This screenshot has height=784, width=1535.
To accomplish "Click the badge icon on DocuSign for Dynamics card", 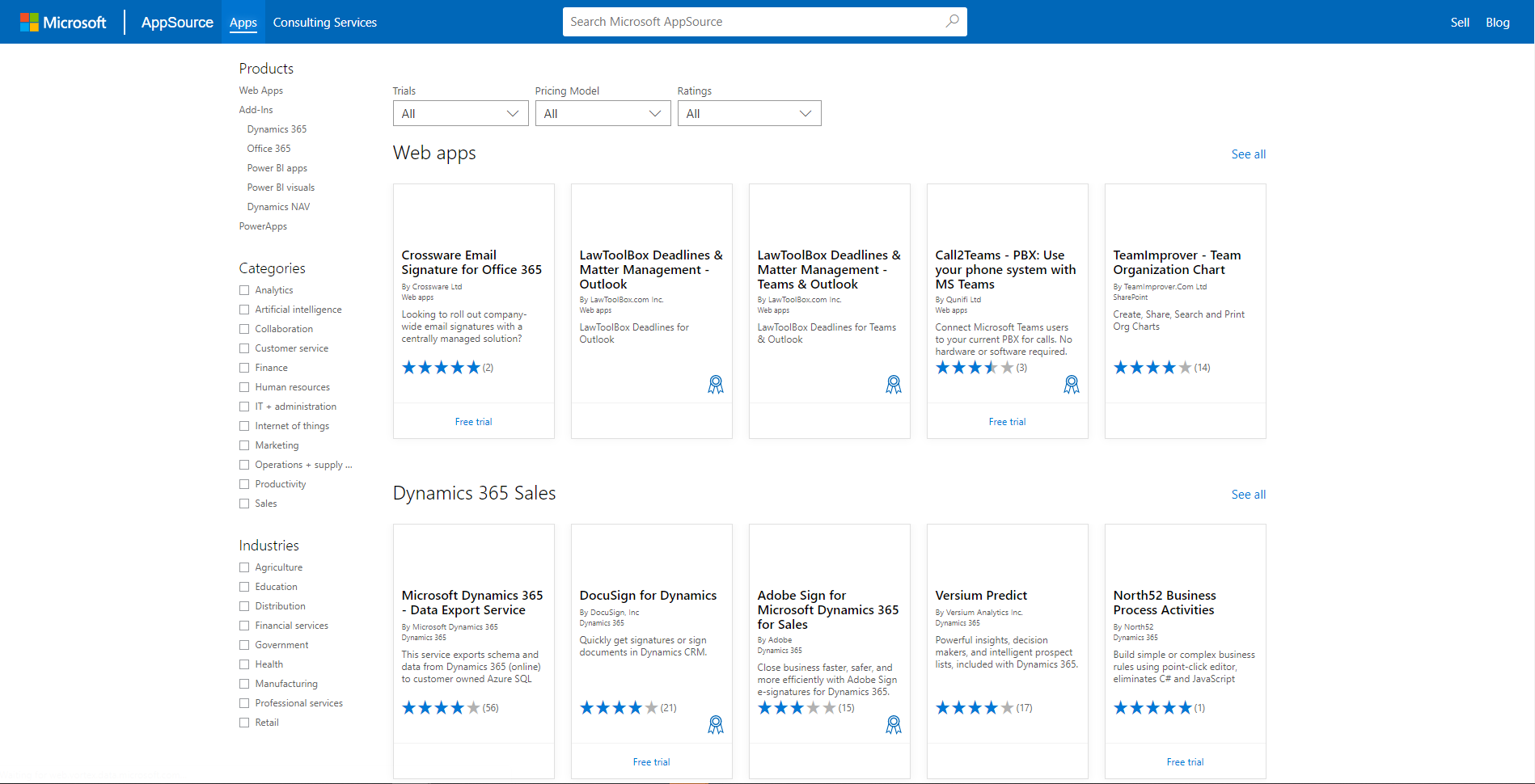I will tap(716, 725).
